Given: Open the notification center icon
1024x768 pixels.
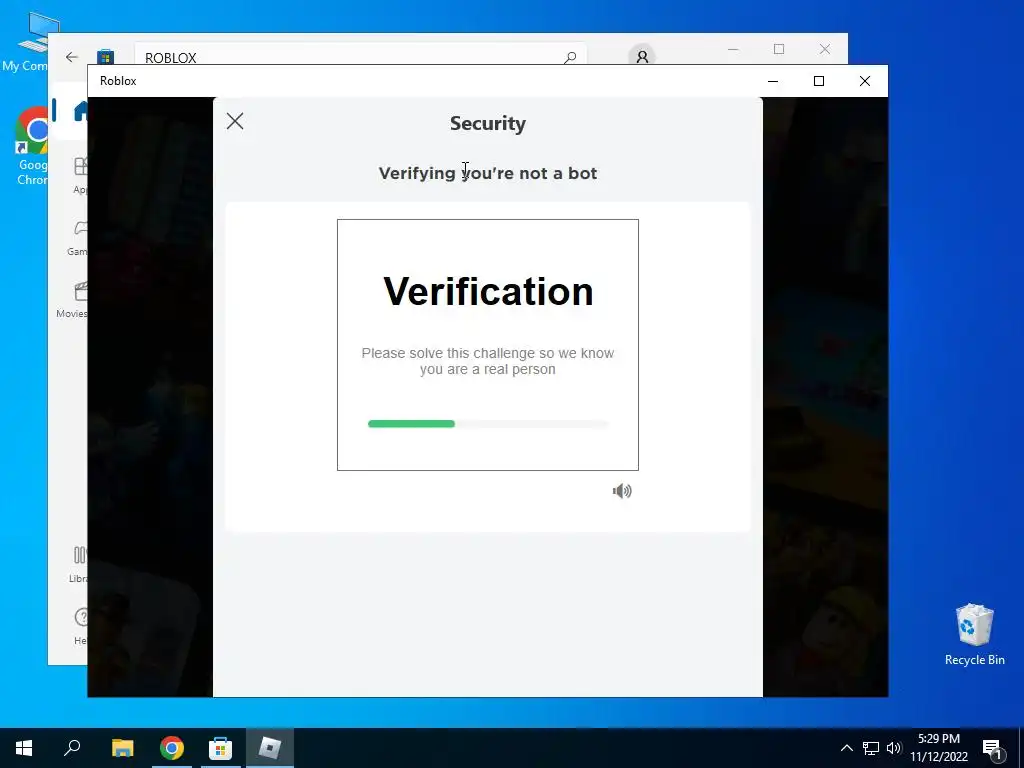Looking at the screenshot, I should click(x=992, y=748).
